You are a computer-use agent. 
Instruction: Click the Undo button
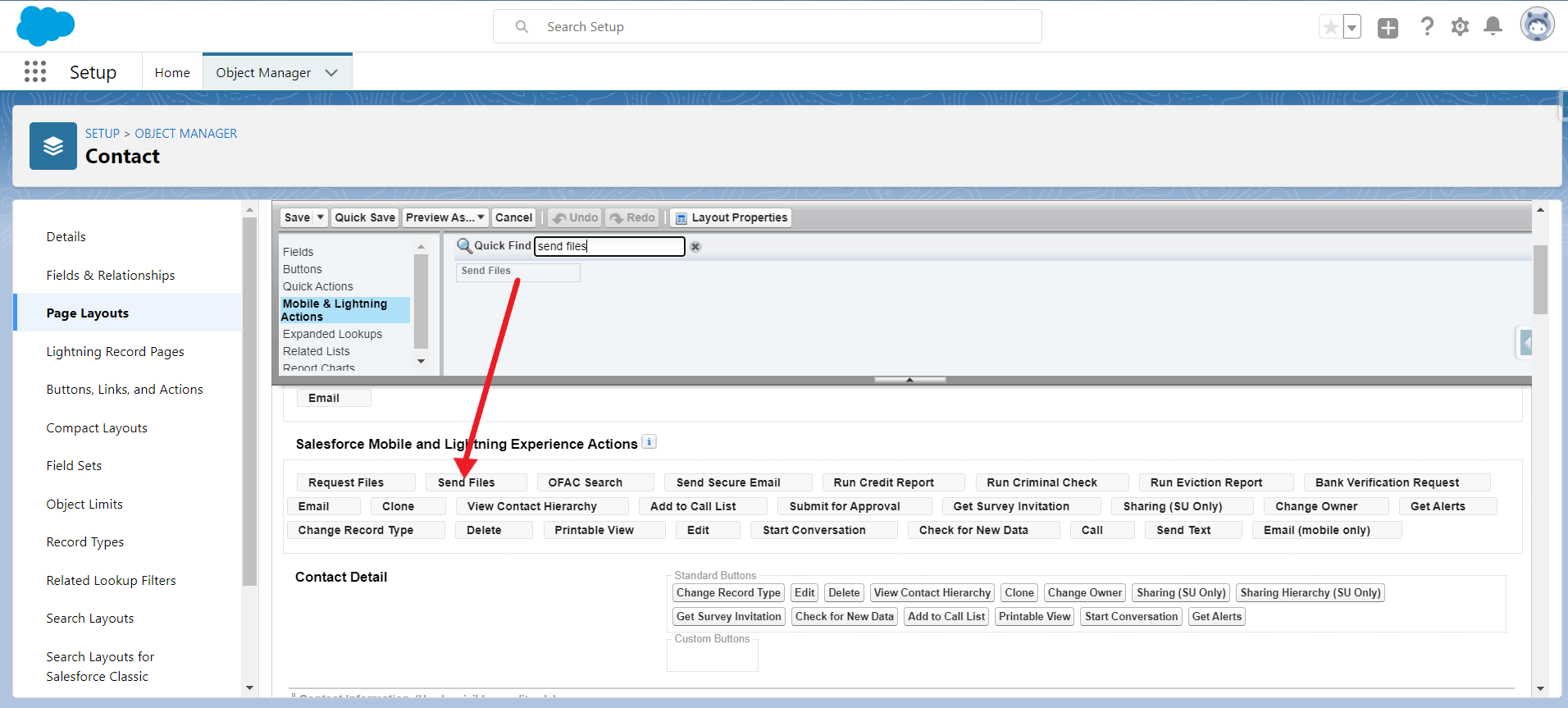575,217
